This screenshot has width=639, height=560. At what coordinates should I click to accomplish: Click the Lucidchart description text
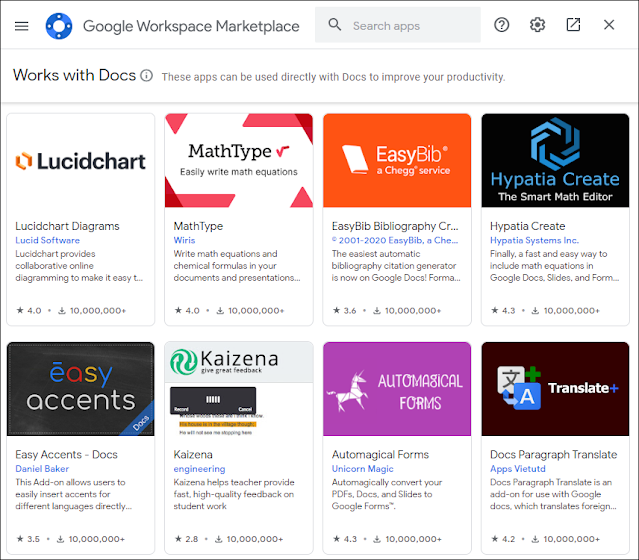[79, 266]
